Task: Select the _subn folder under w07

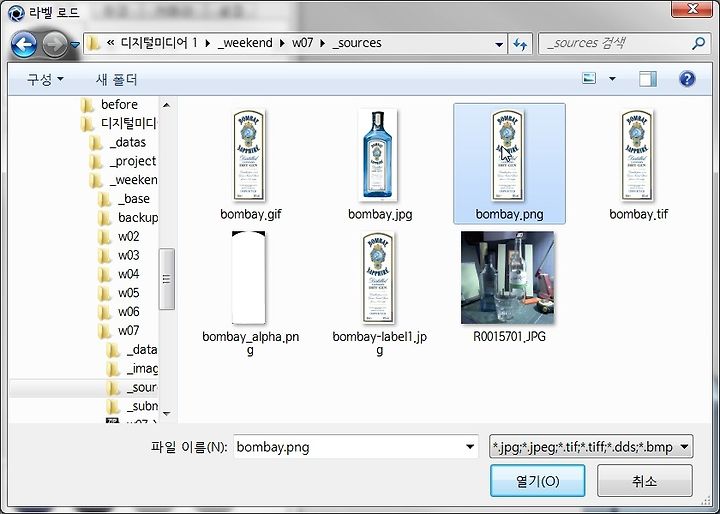Action: click(132, 407)
